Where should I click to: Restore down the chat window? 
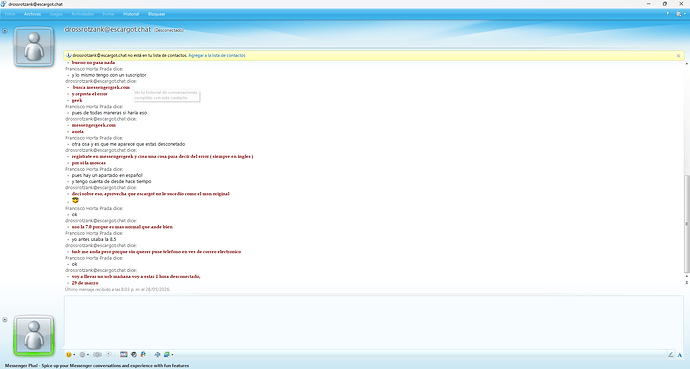[x=664, y=4]
